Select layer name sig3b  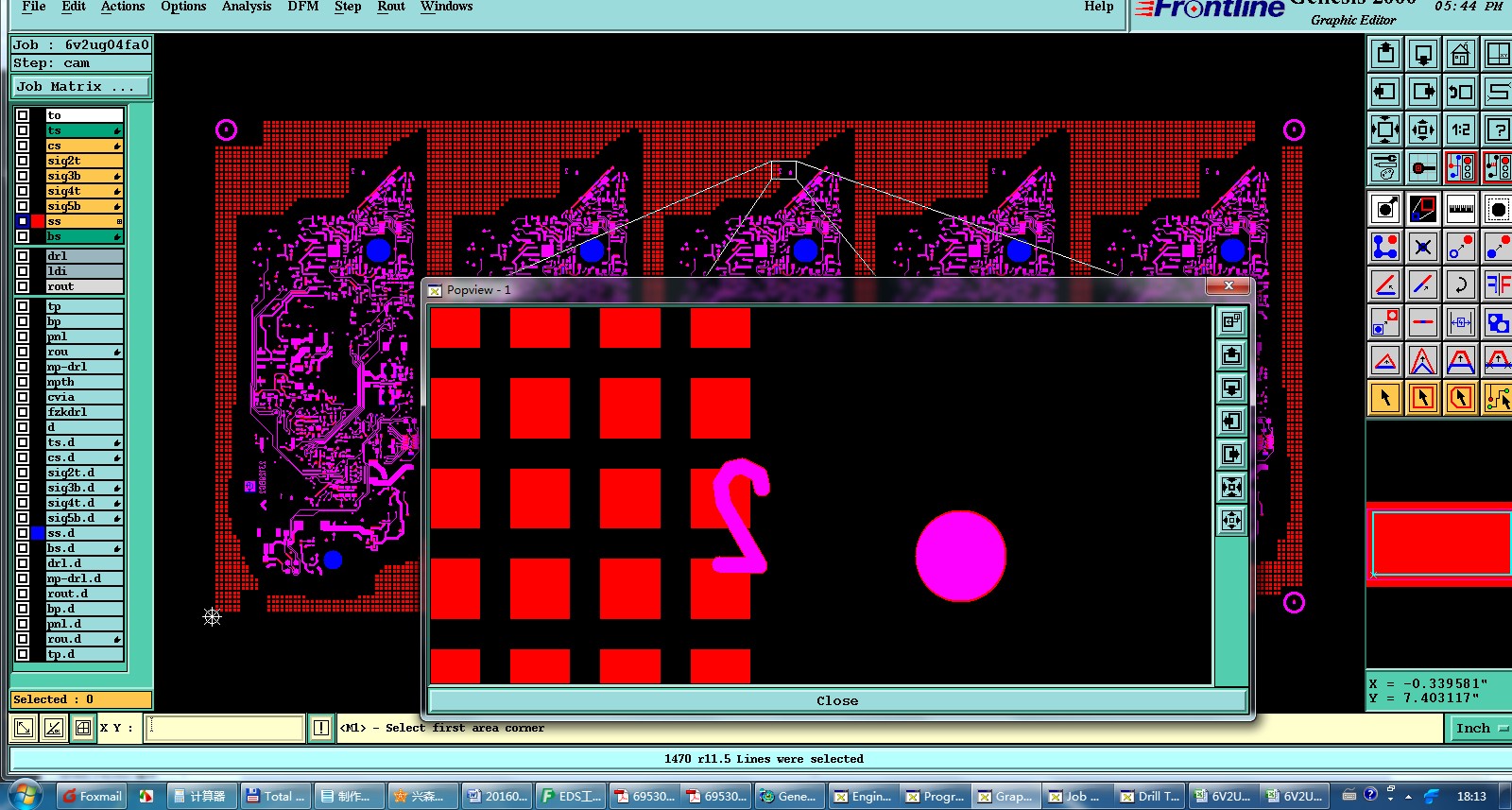click(84, 176)
